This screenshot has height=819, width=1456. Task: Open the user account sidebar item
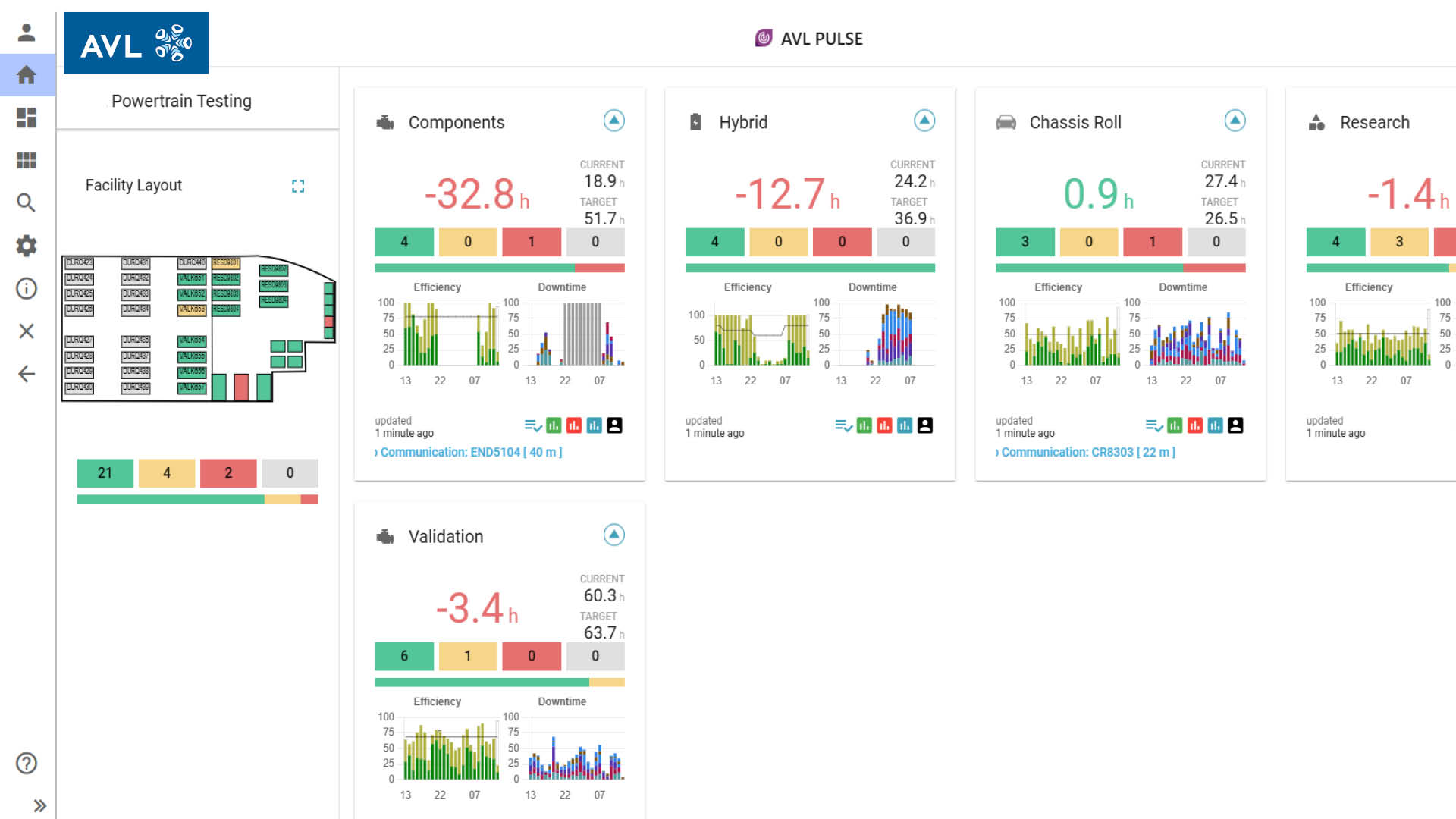[x=27, y=33]
